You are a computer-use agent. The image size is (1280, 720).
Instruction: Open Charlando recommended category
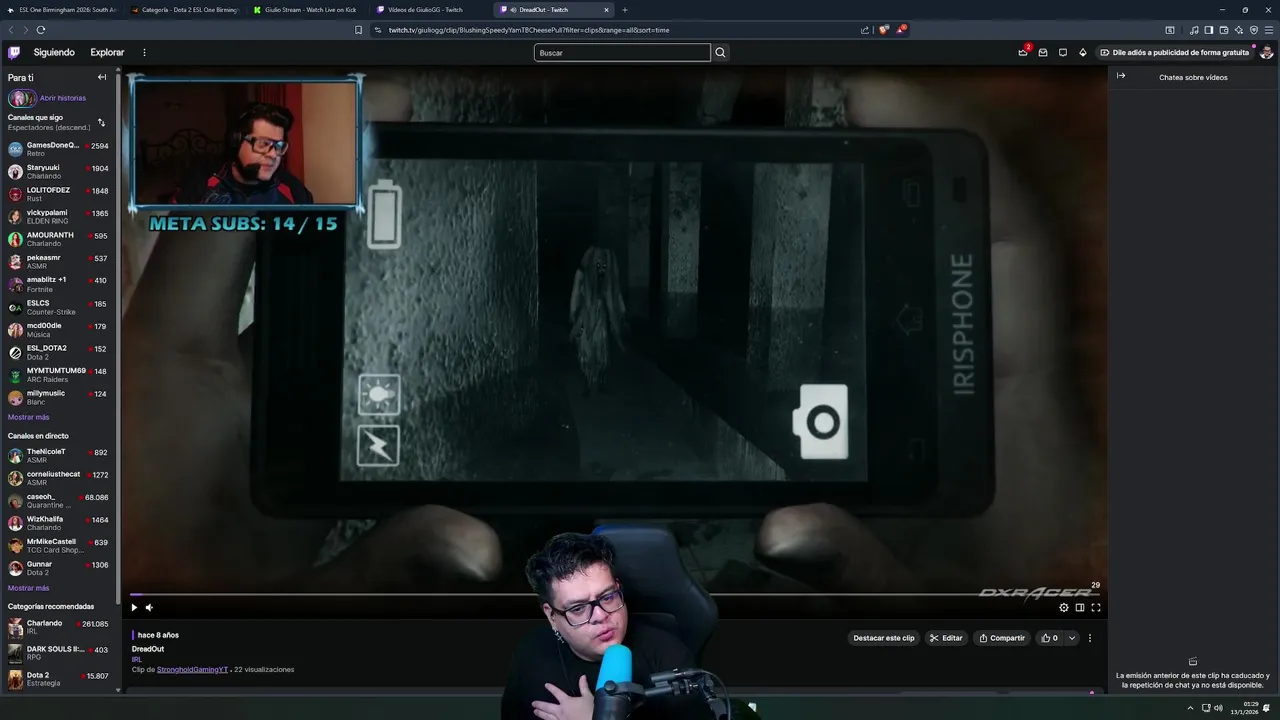pyautogui.click(x=59, y=627)
